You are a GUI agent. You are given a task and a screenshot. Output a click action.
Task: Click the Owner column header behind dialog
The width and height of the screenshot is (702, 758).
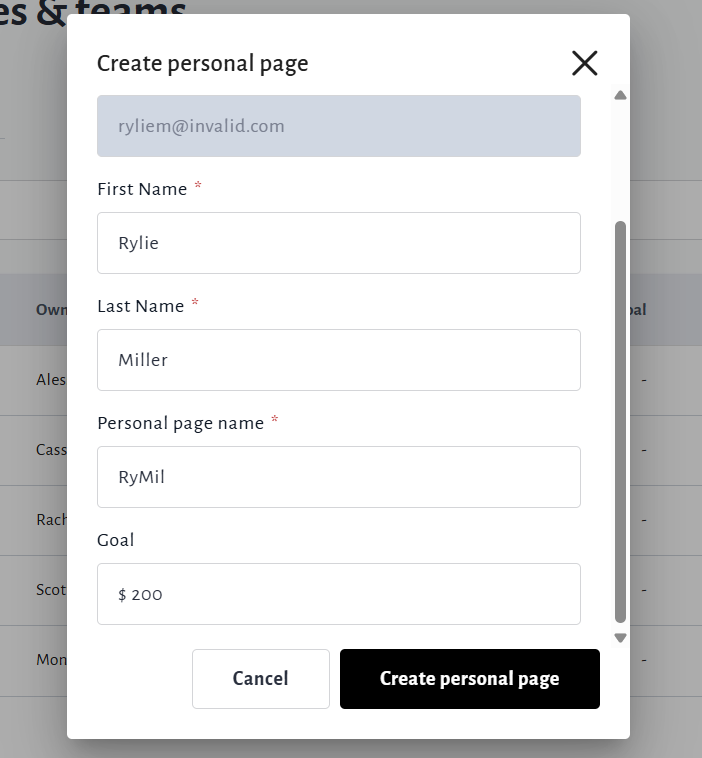pyautogui.click(x=51, y=310)
